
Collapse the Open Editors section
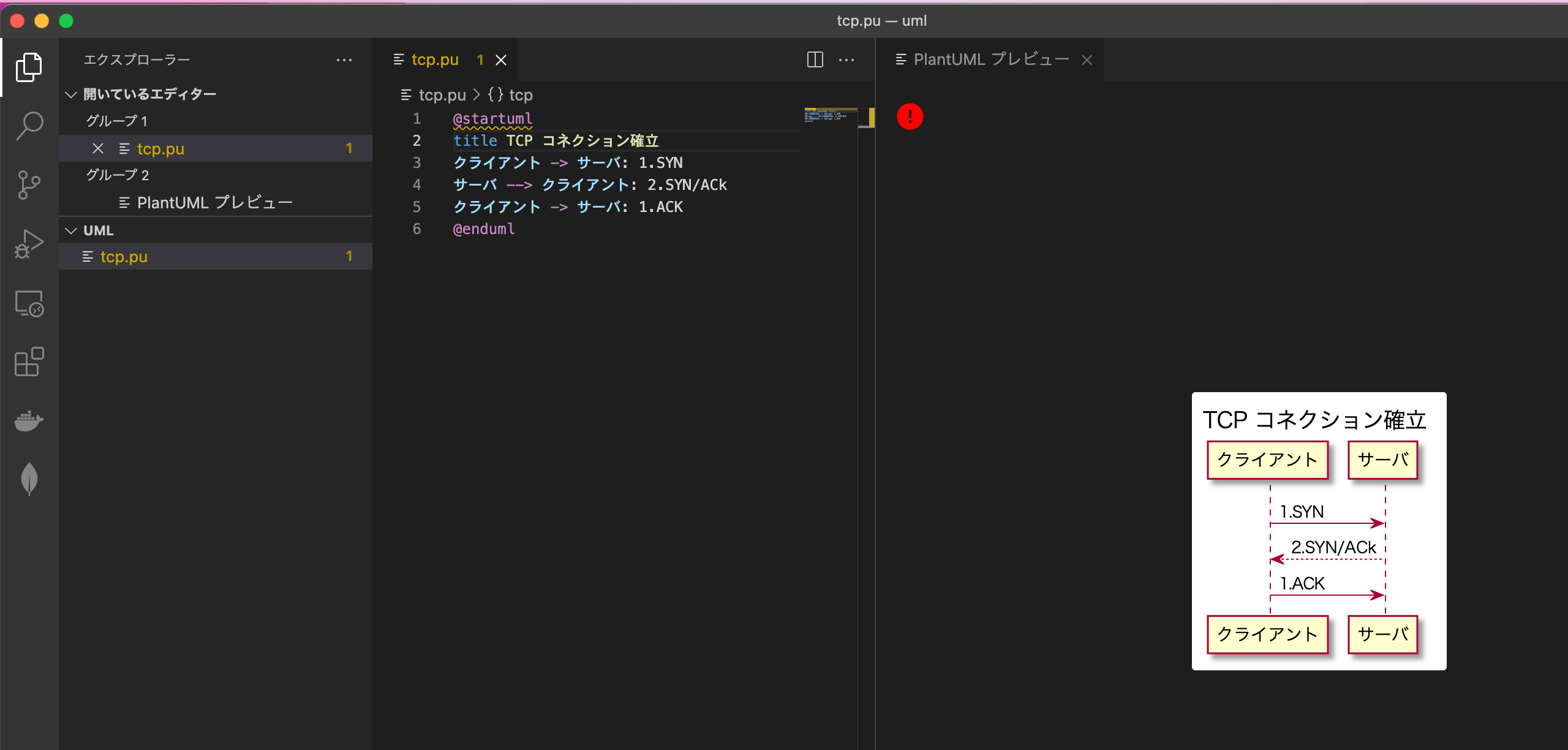point(71,94)
